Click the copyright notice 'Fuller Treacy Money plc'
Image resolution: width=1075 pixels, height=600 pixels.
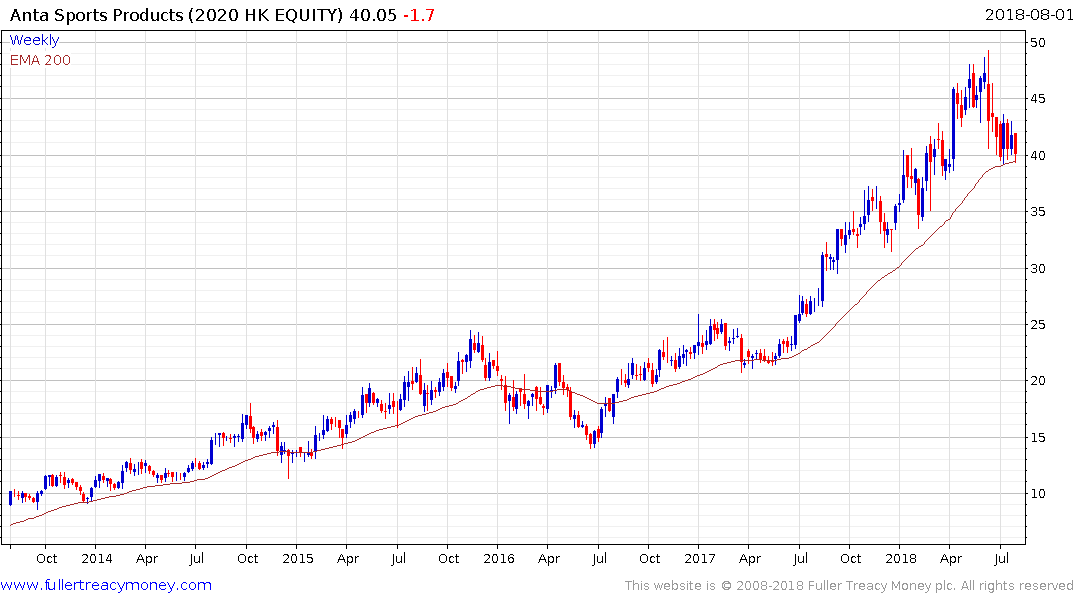click(x=881, y=586)
